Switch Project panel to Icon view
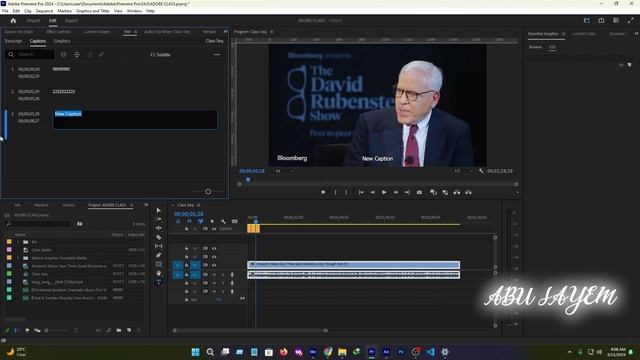Screen dimensions: 640x360 click(27, 330)
